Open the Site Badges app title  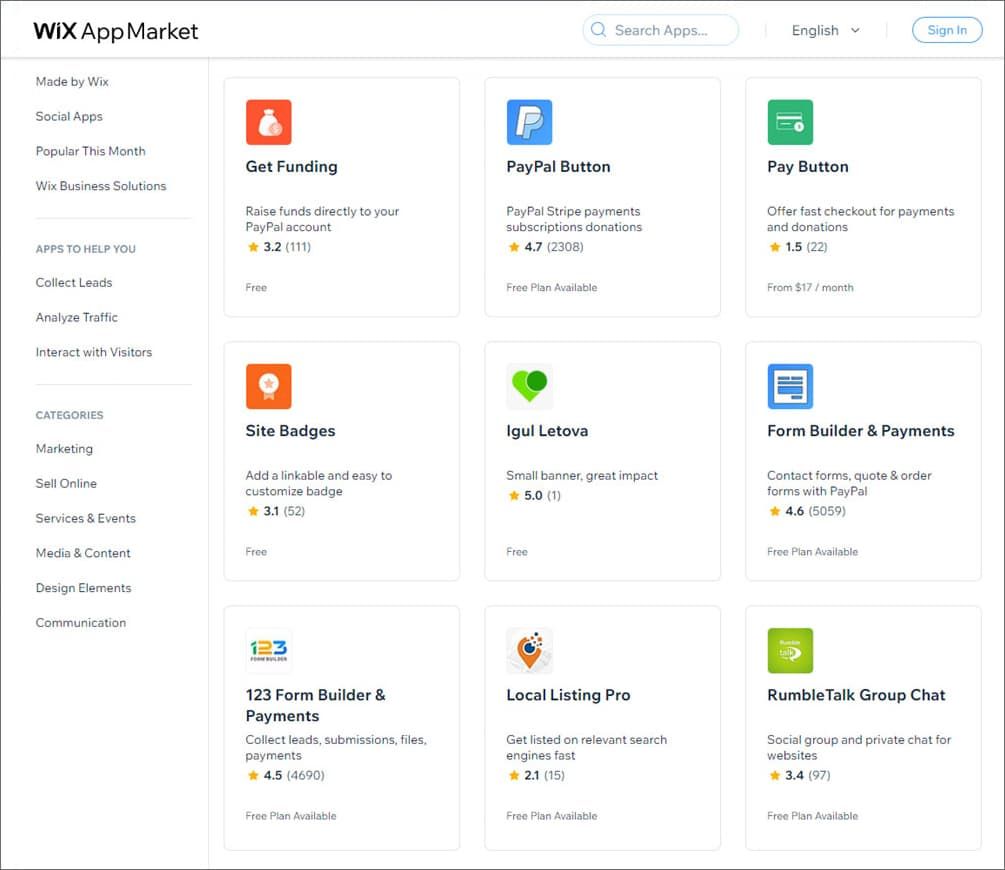(x=290, y=431)
